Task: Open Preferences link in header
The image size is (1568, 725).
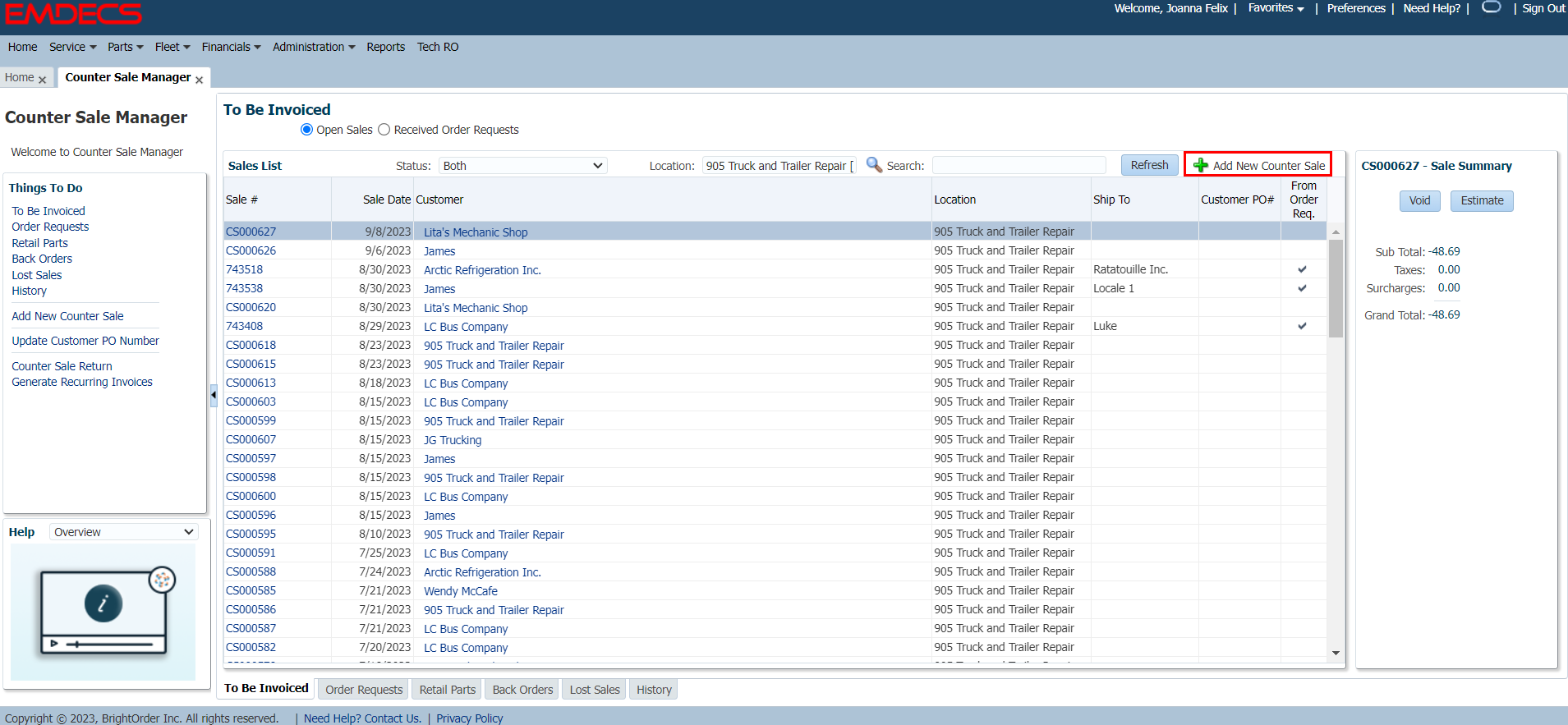Action: coord(1356,8)
